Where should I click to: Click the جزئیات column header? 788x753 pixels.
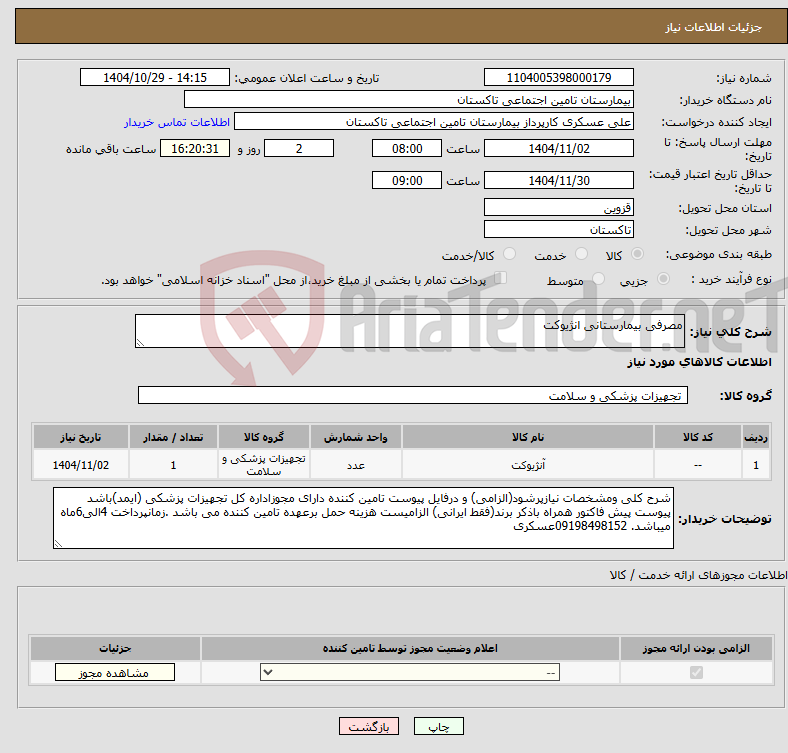[115, 648]
